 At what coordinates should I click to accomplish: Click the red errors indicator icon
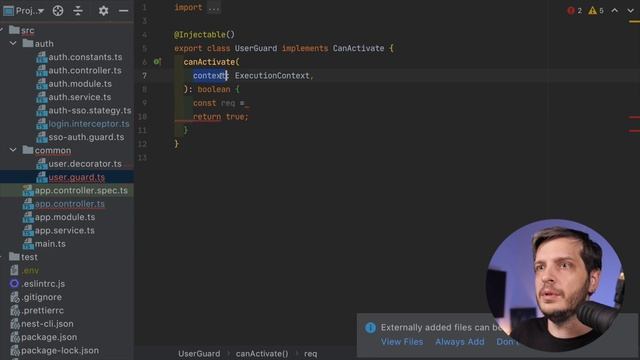(x=571, y=11)
